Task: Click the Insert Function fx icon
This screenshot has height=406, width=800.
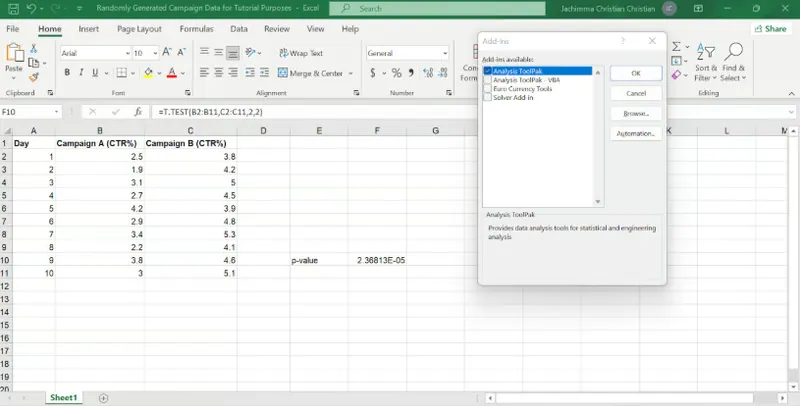Action: [x=138, y=112]
